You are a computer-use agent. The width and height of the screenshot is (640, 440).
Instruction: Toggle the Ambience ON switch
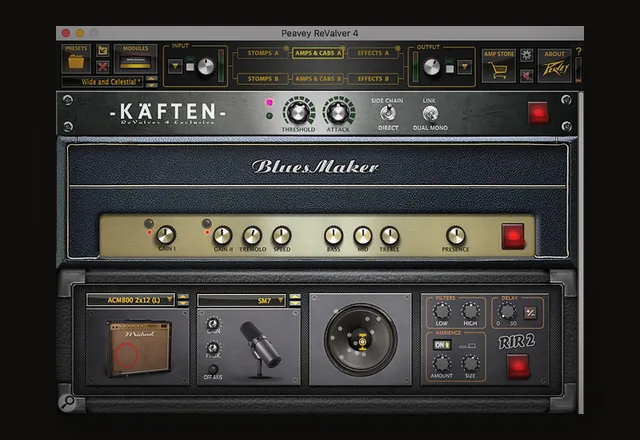[x=442, y=345]
